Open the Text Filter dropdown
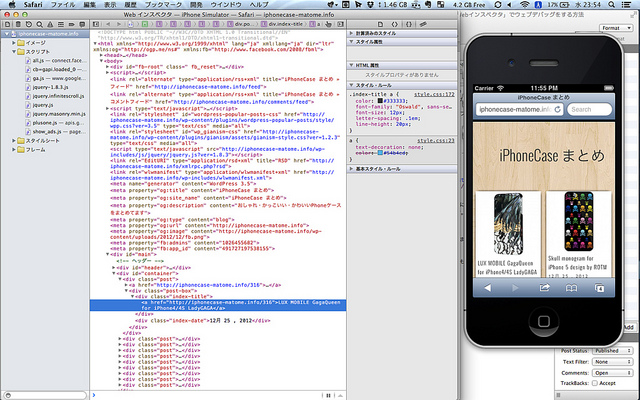The height and width of the screenshot is (400, 640). pyautogui.click(x=612, y=362)
